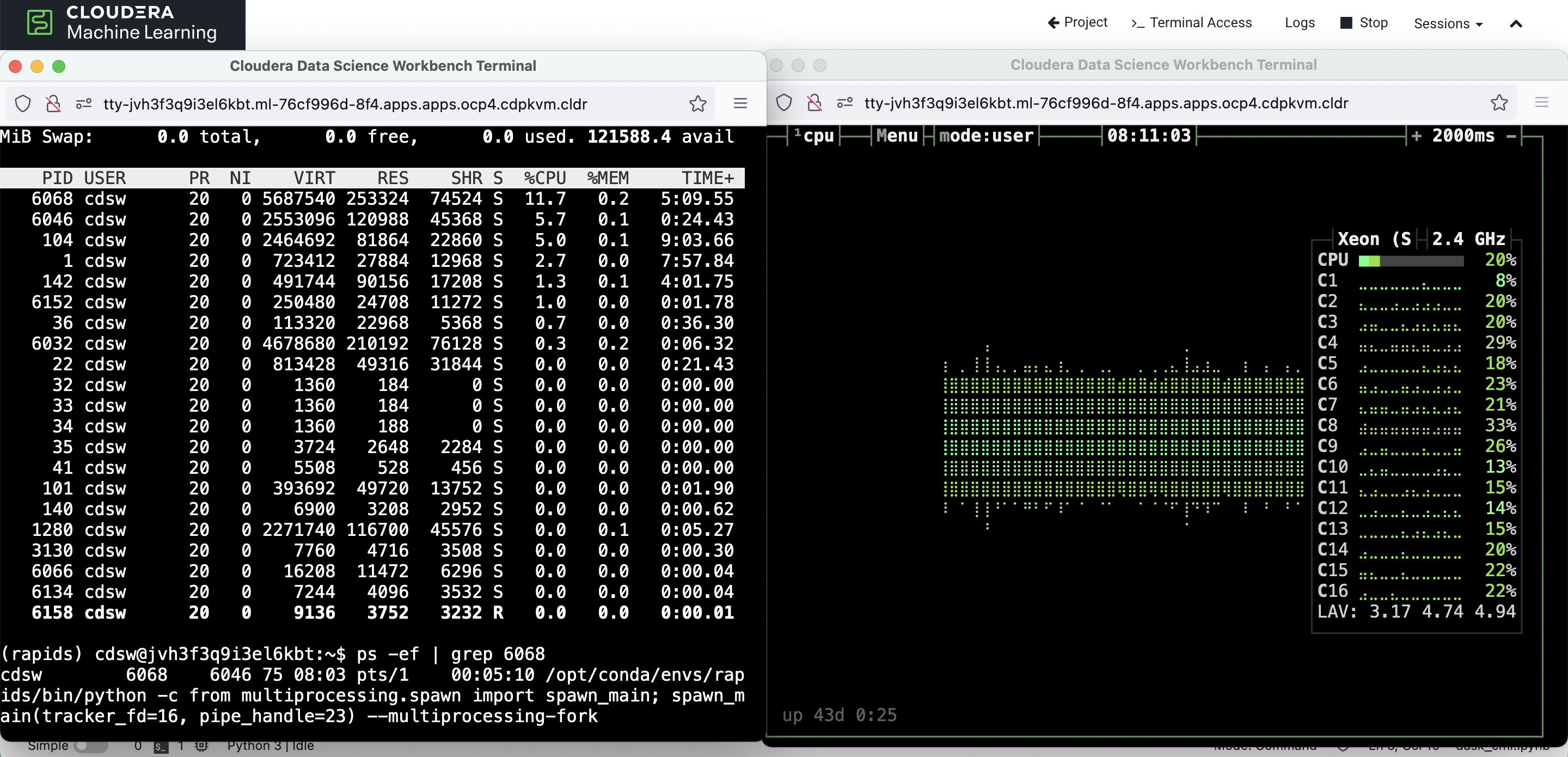Screen dimensions: 1568x757
Task: Click right window shield icon
Action: 784,103
